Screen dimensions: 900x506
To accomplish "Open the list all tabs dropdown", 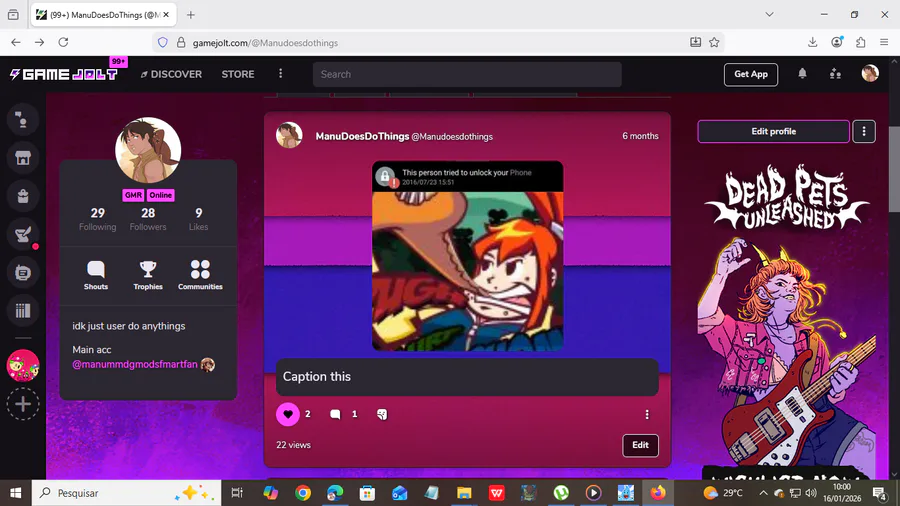I will click(769, 14).
